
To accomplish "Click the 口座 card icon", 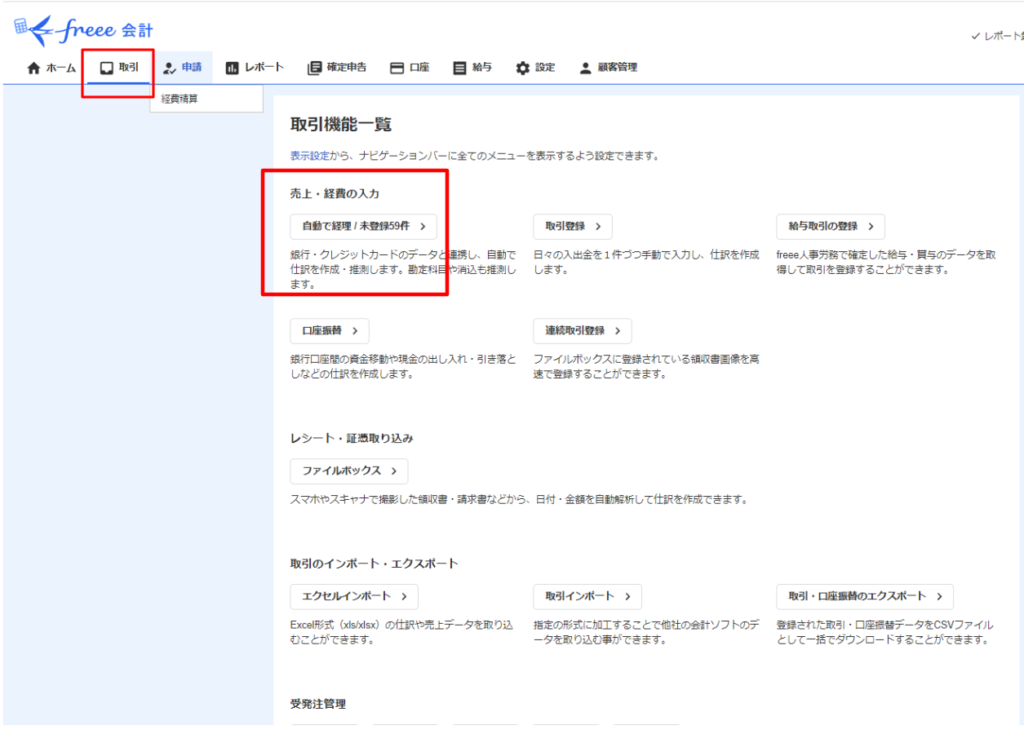I will [397, 68].
